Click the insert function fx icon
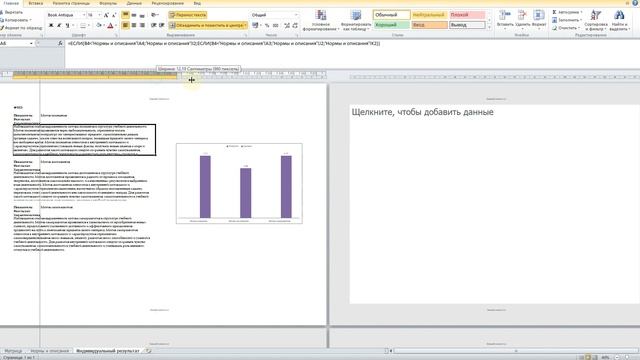The width and height of the screenshot is (640, 360). 60,43
